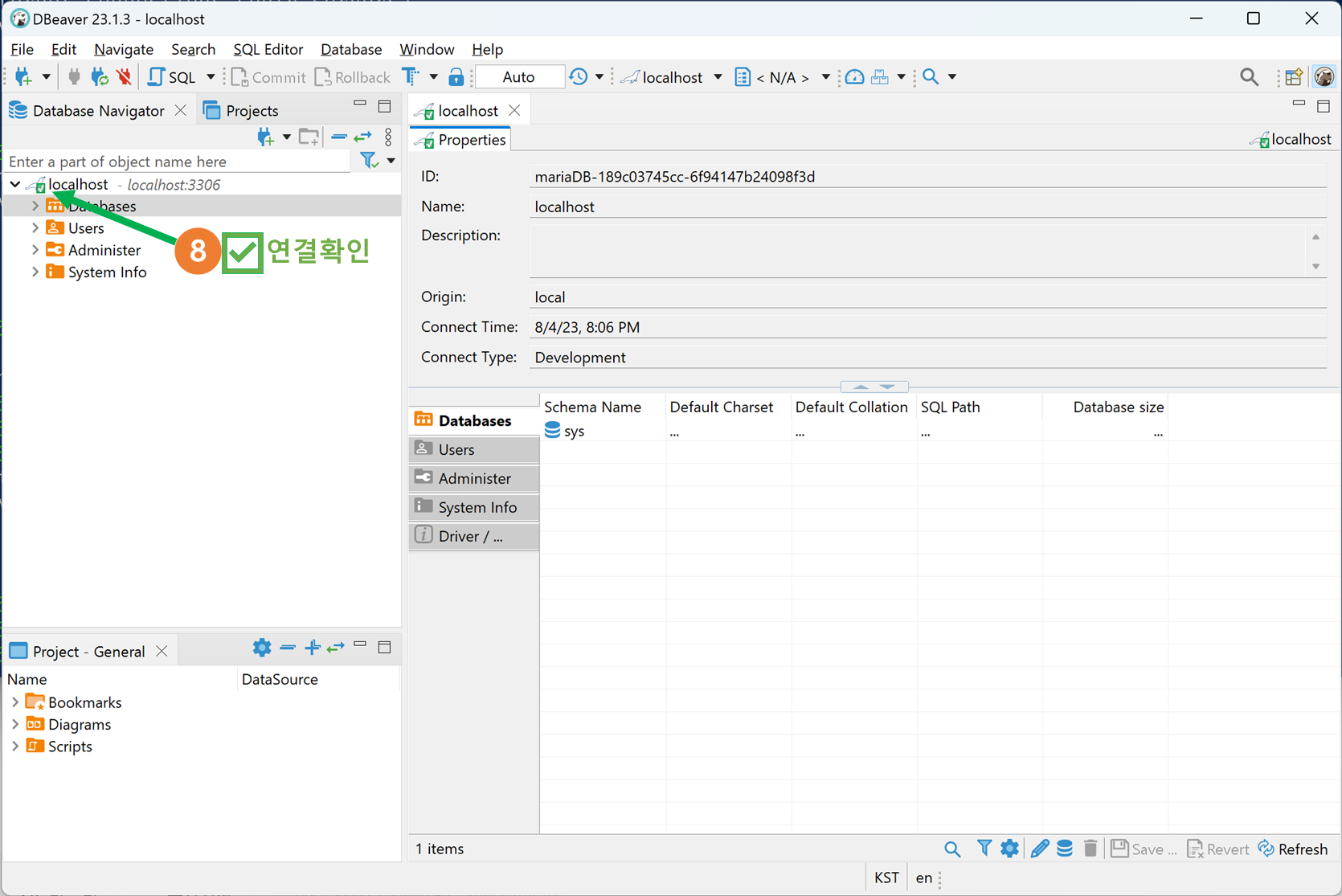The height and width of the screenshot is (896, 1342).
Task: Click the Auto commit mode field
Action: coord(519,77)
